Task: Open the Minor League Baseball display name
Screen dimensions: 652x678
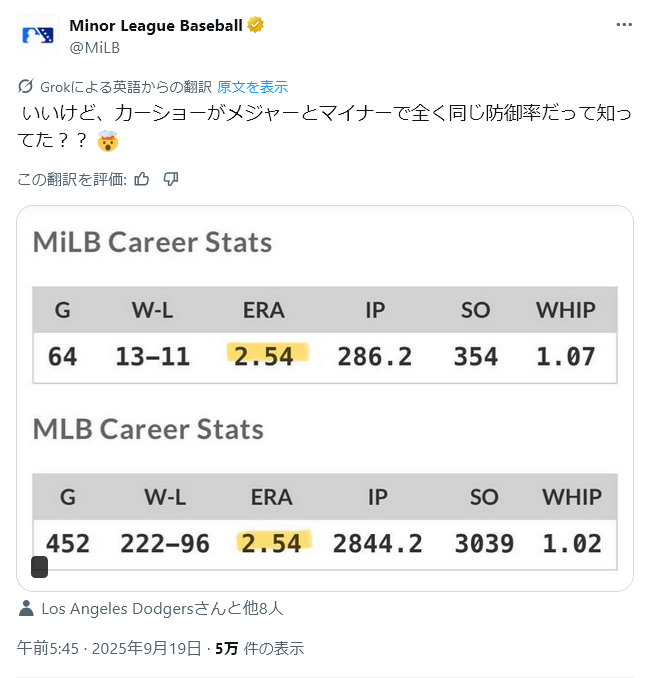Action: (156, 26)
